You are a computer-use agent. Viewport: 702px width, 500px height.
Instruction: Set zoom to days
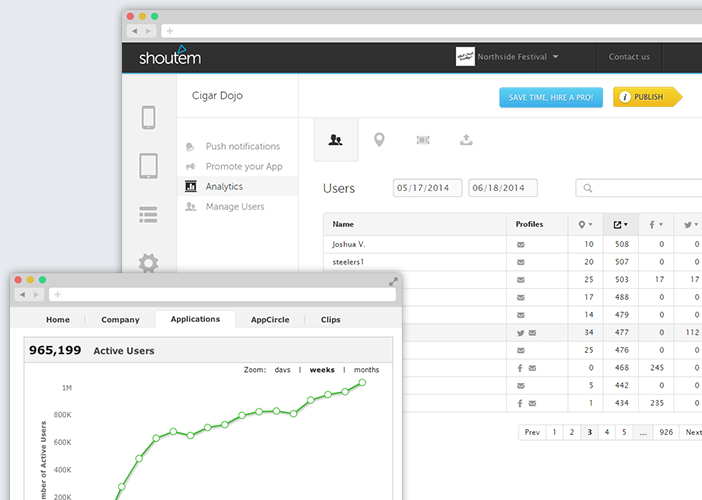click(x=283, y=370)
